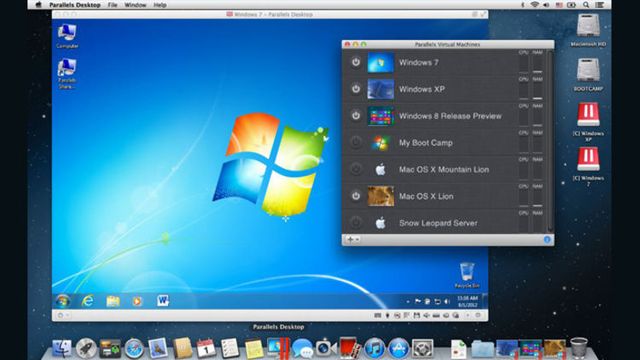Open the [C] Windows XP Parallels disk icon
The image size is (640, 360).
(588, 122)
